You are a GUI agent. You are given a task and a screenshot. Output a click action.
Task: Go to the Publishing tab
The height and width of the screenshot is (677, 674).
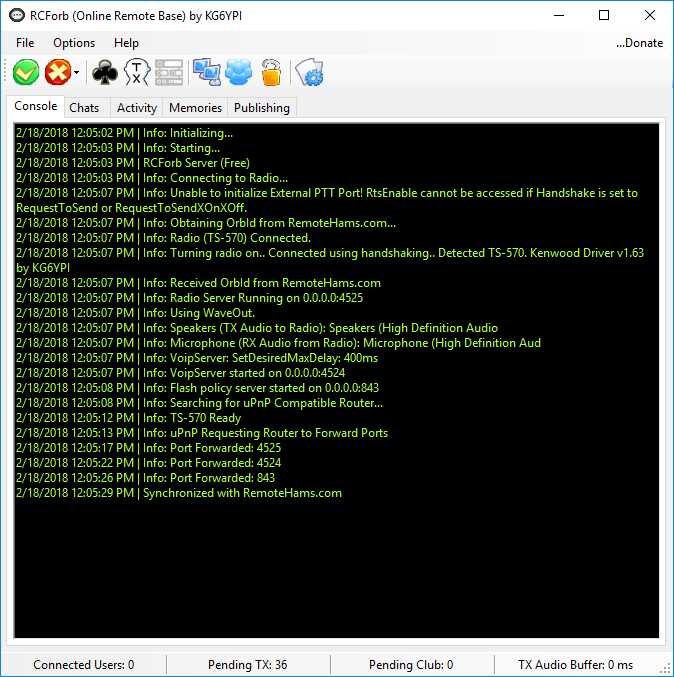[261, 108]
